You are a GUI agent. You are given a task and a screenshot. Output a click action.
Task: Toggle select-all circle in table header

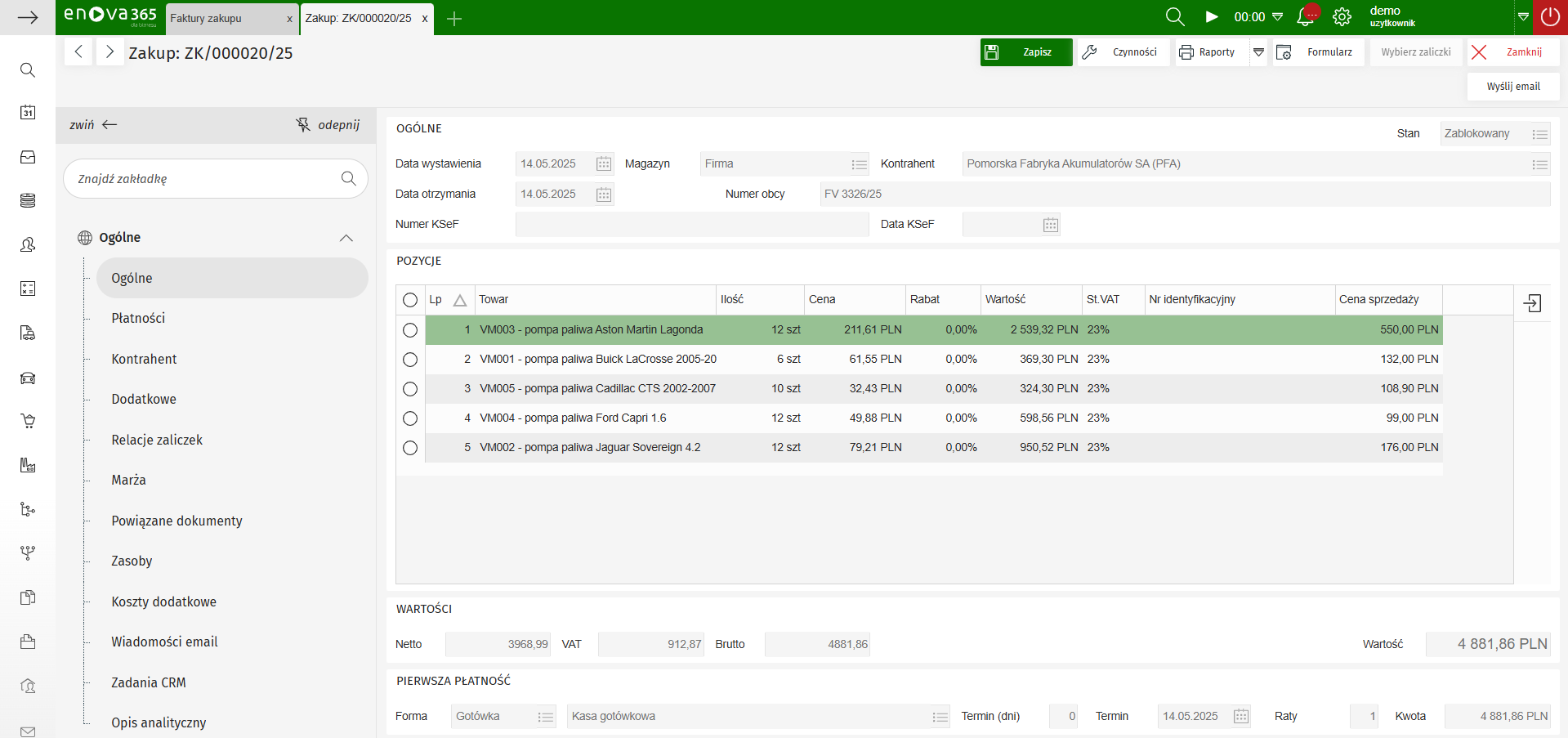[410, 300]
